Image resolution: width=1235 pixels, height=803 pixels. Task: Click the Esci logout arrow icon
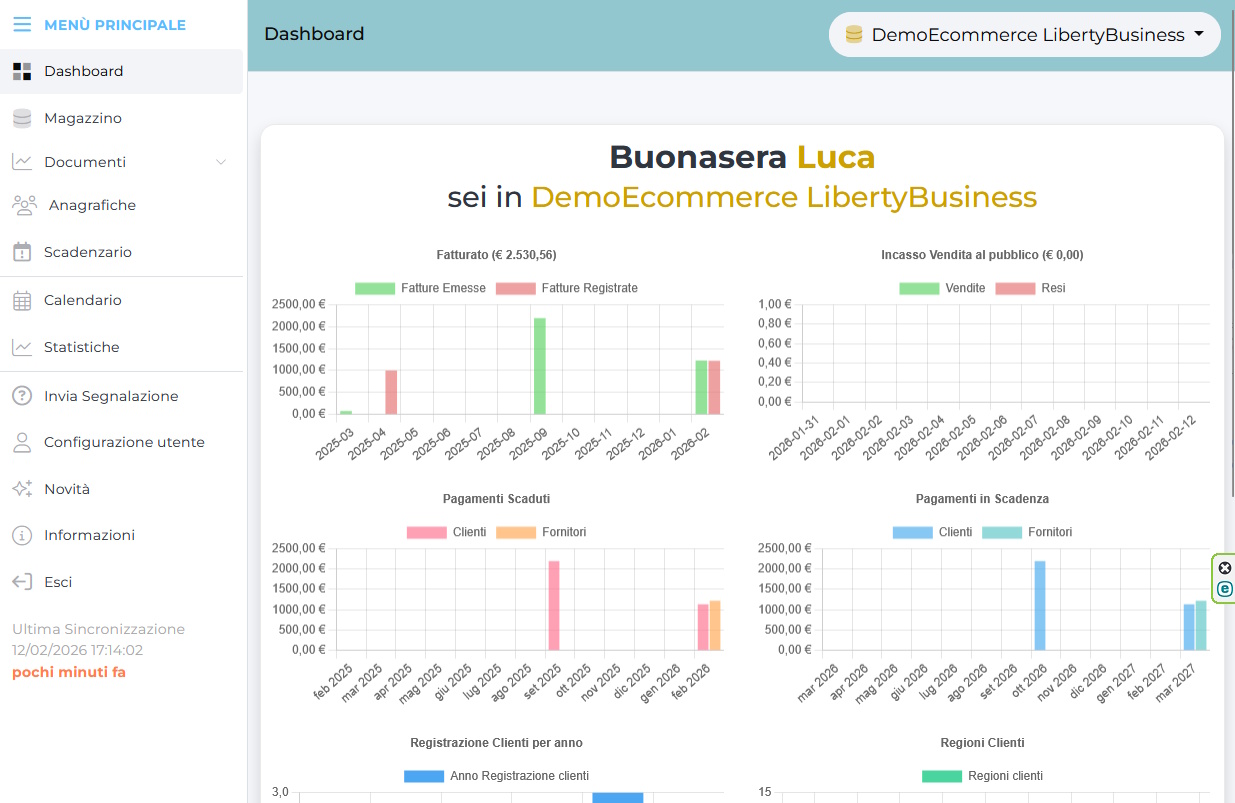tap(22, 582)
